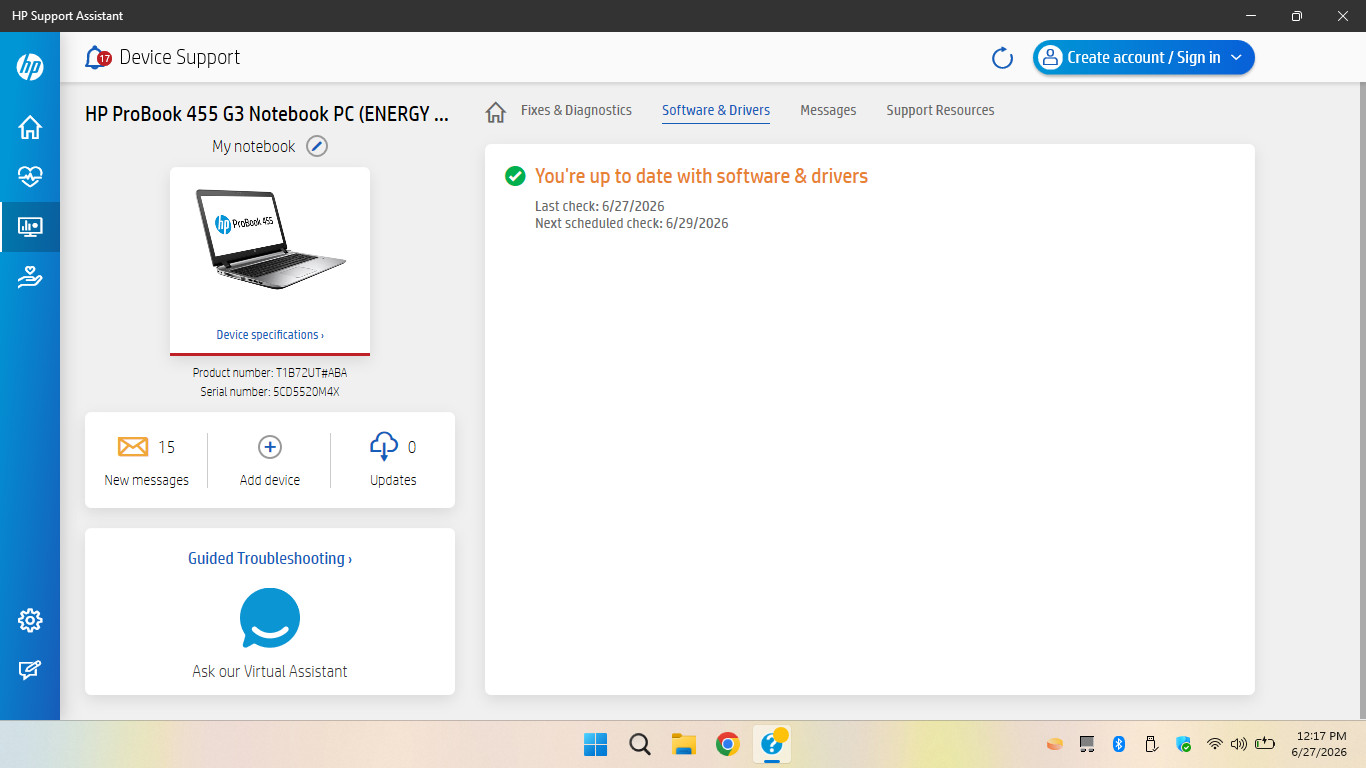Launch Google Chrome from the taskbar

click(728, 744)
